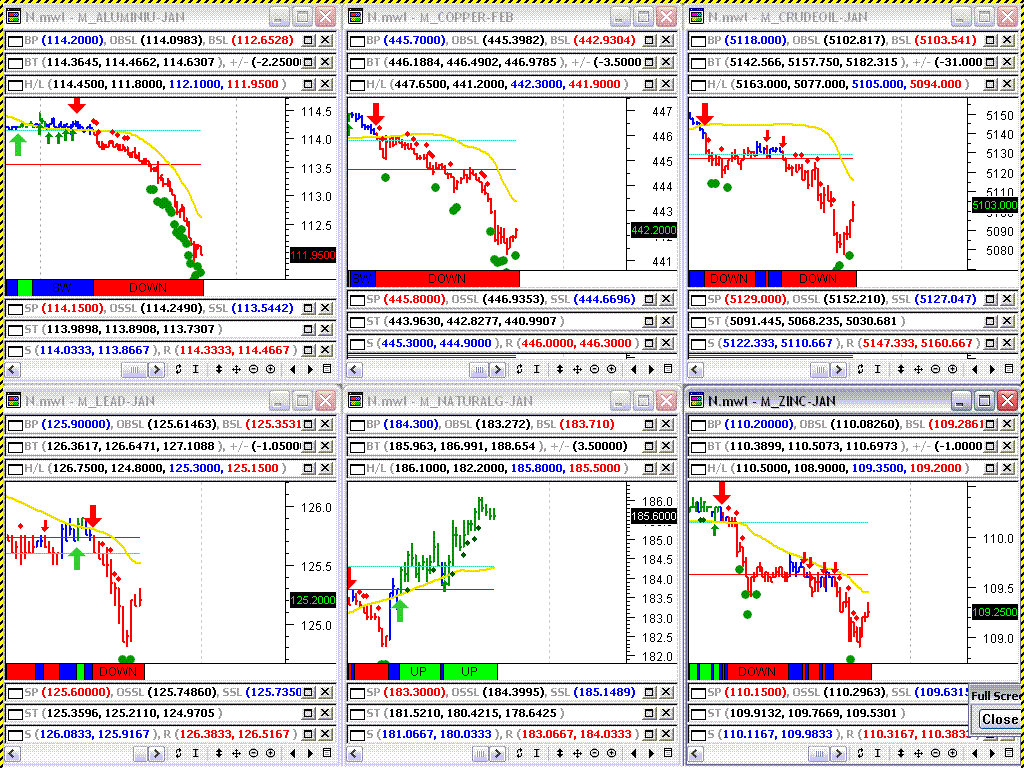Click next right-arrow icon in Copper chart toolbar
Image resolution: width=1024 pixels, height=768 pixels.
pyautogui.click(x=650, y=369)
